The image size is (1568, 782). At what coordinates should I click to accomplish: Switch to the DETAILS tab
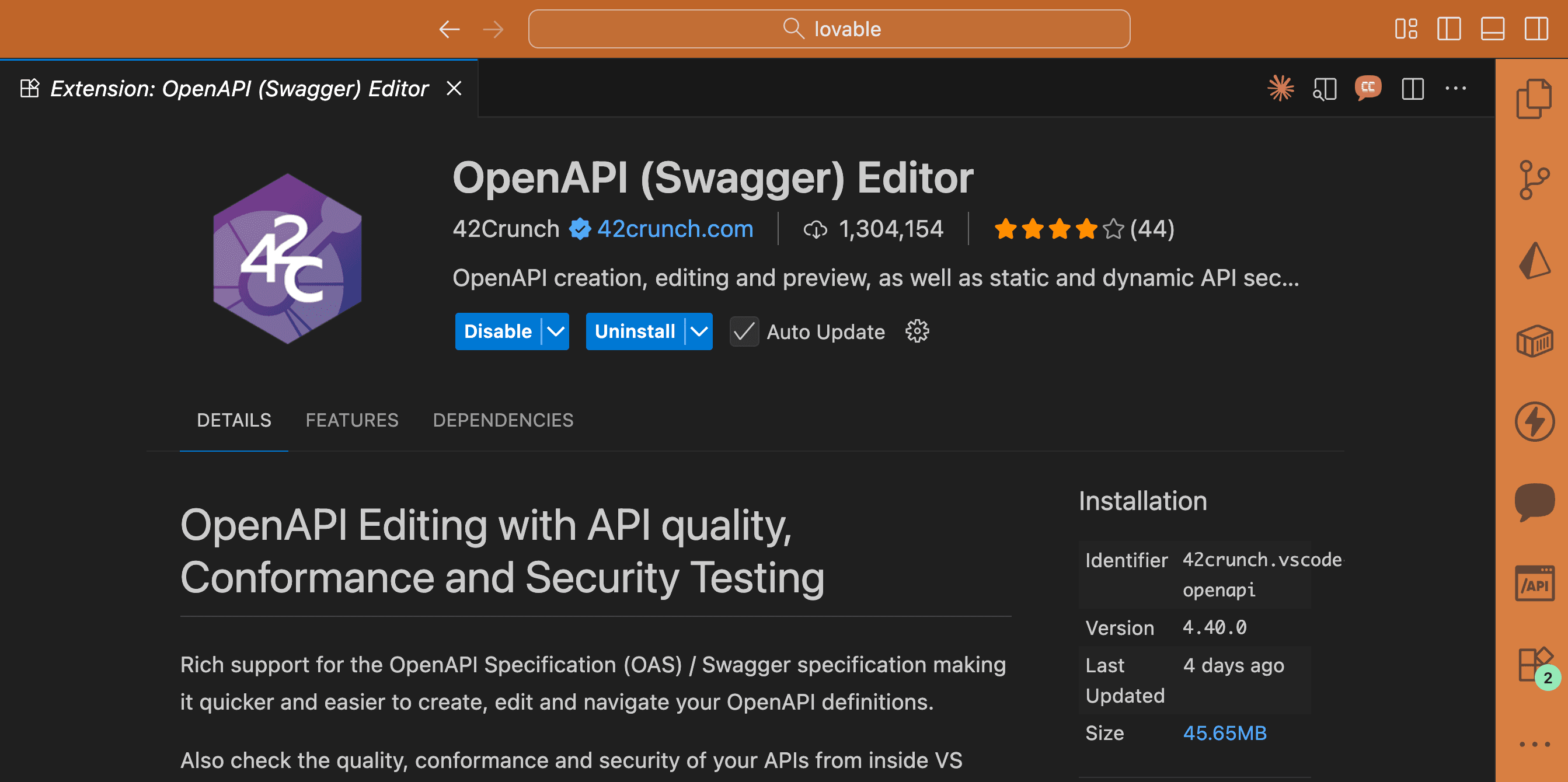[234, 420]
